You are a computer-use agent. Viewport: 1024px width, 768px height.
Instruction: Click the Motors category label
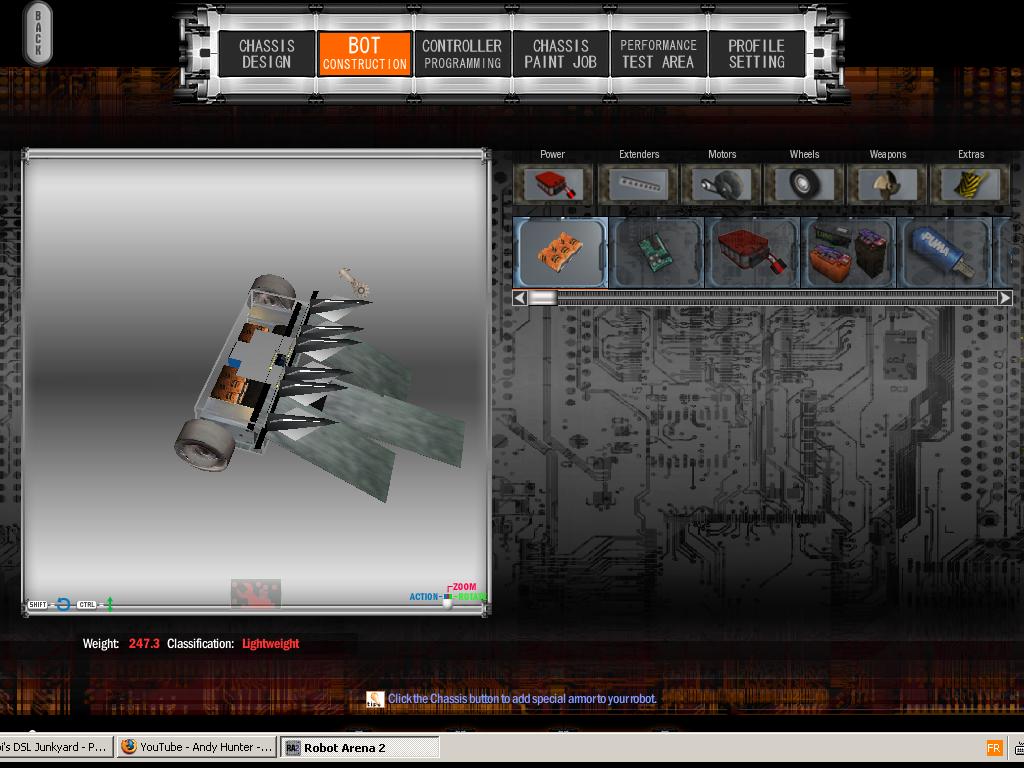(x=722, y=154)
